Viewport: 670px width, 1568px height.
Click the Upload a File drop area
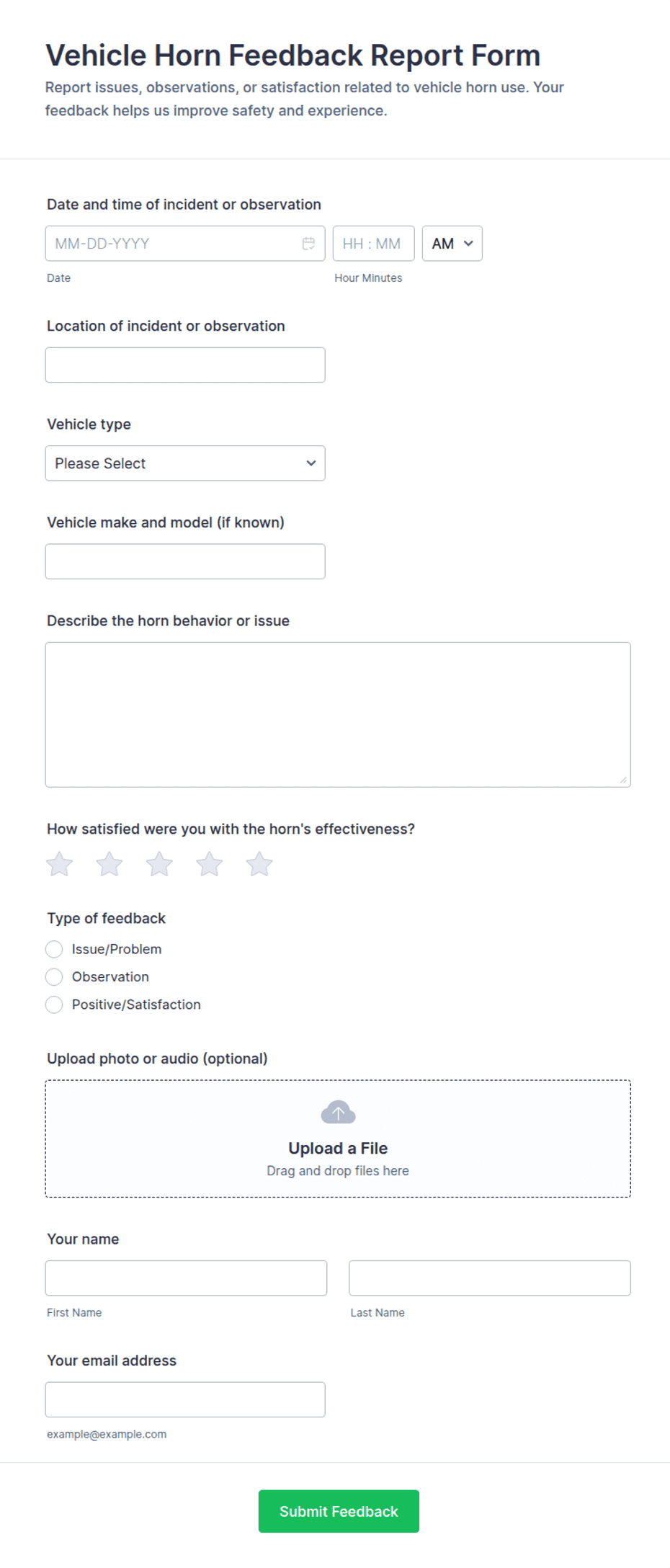[338, 1139]
